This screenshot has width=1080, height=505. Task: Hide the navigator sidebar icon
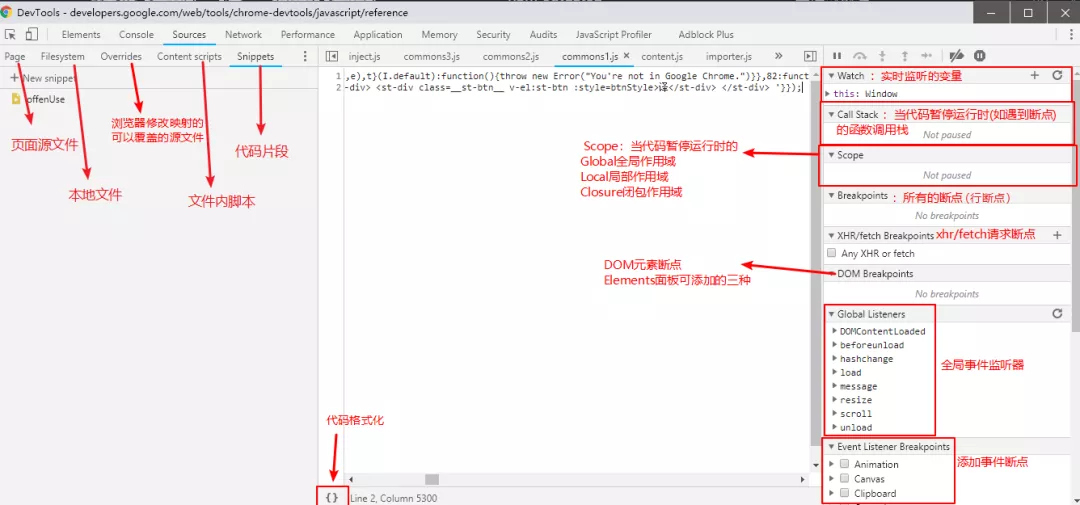point(331,56)
